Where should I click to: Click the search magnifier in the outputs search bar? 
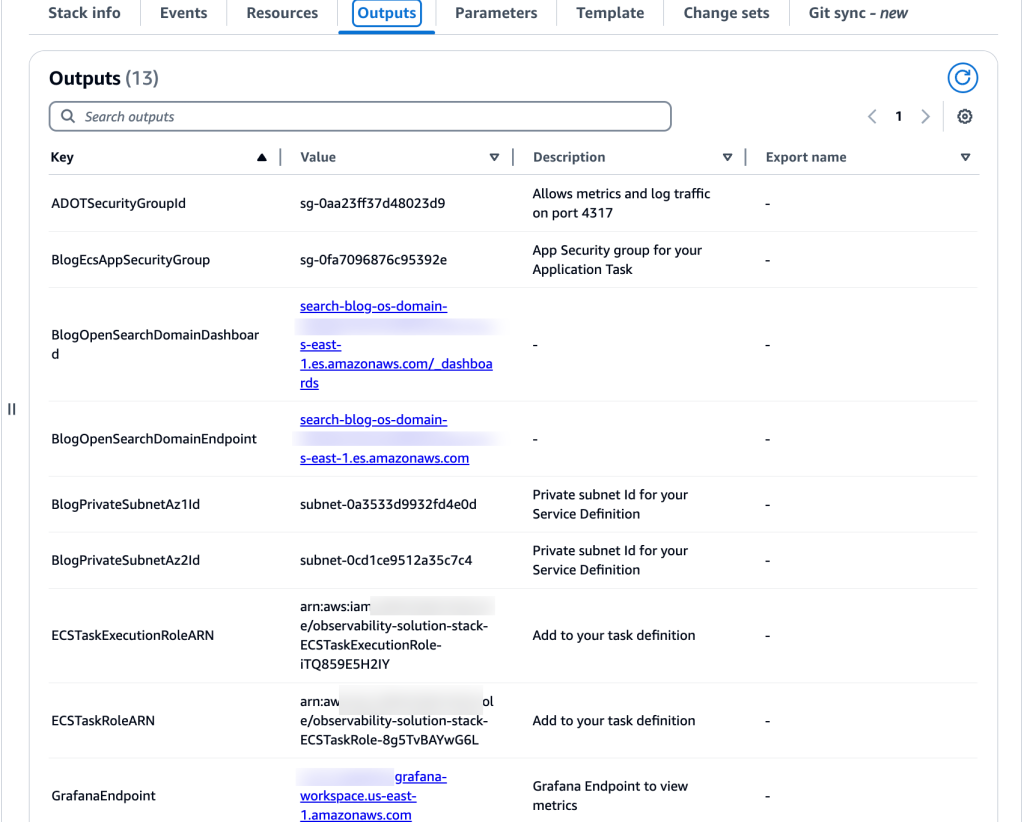tap(67, 116)
